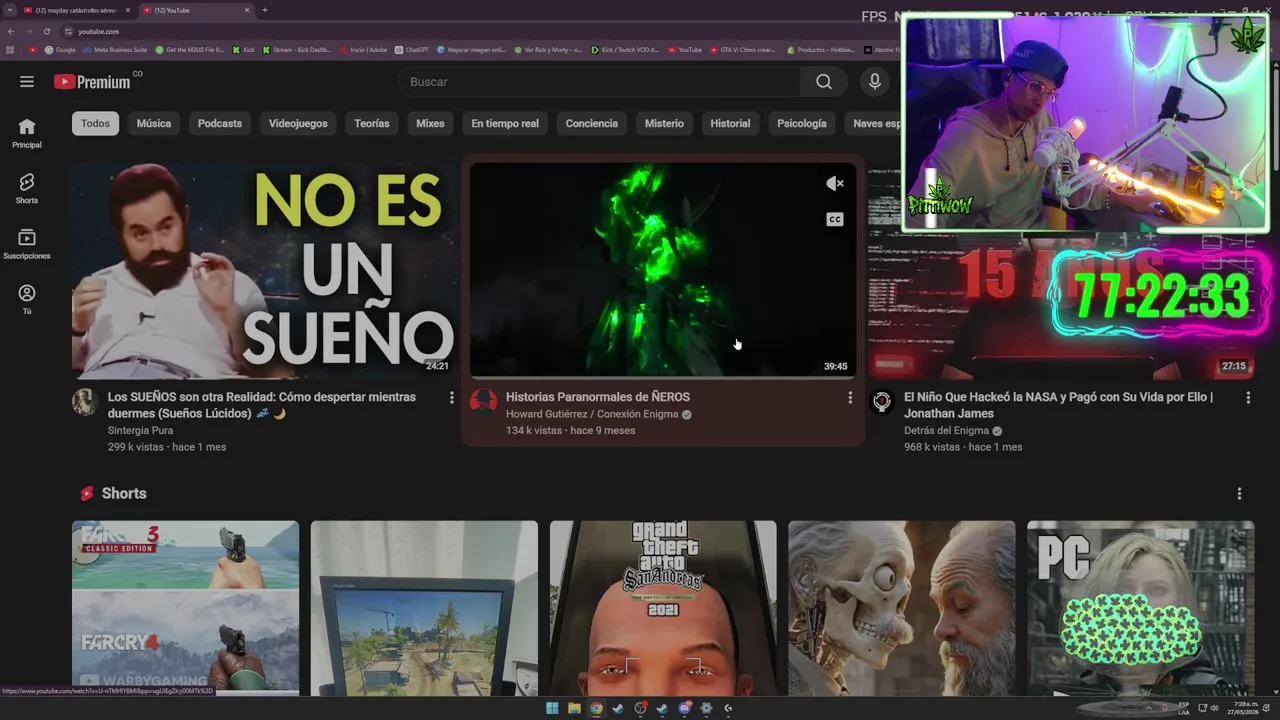This screenshot has height=720, width=1280.
Task: Select the Mixes filter chip
Action: click(430, 123)
